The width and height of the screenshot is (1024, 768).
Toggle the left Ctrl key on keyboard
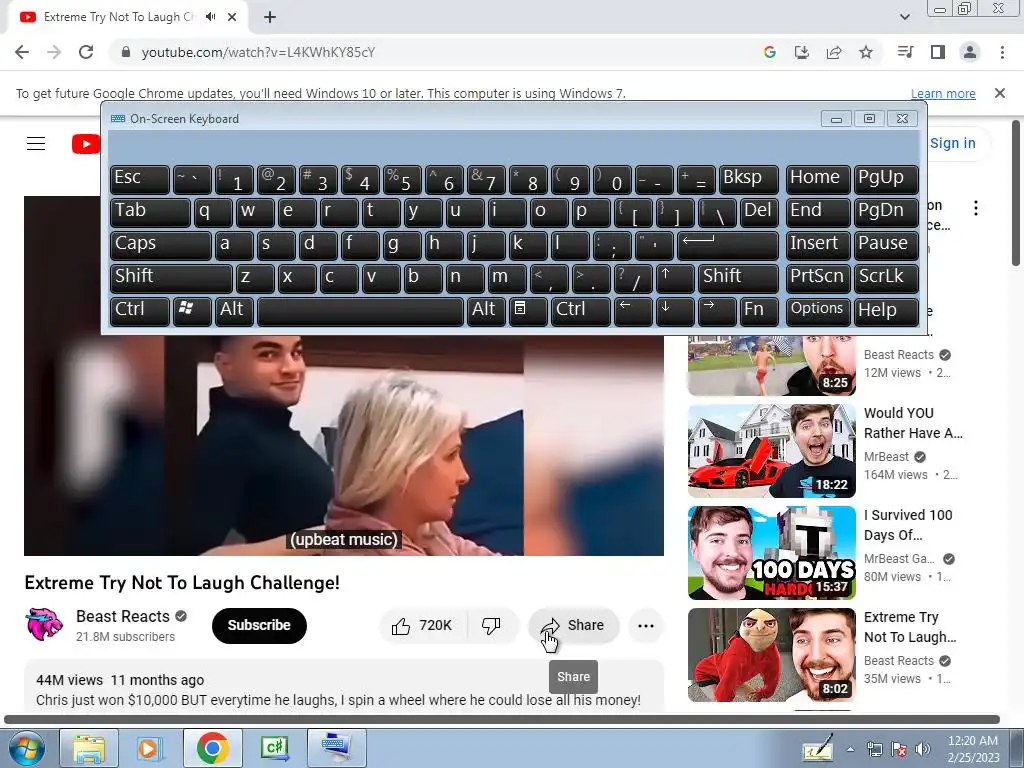tap(140, 310)
